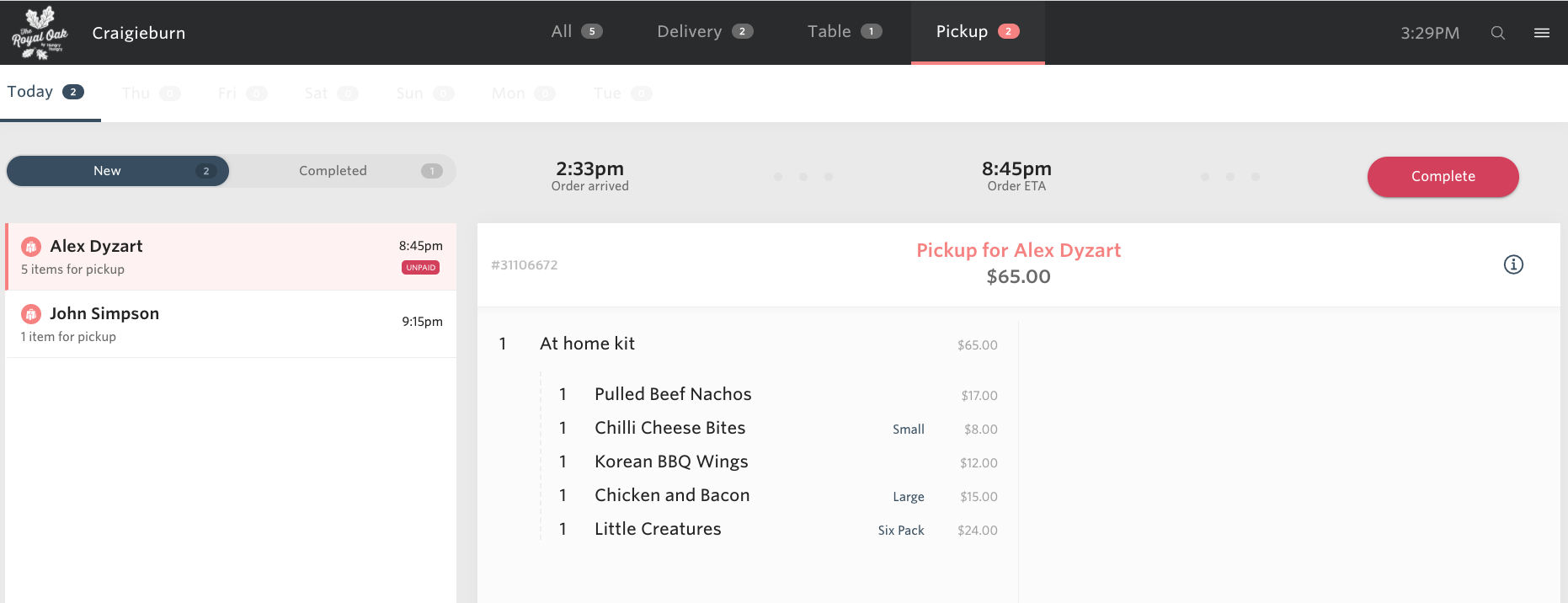The image size is (1568, 603).
Task: Select the Sat date tab
Action: click(x=331, y=93)
